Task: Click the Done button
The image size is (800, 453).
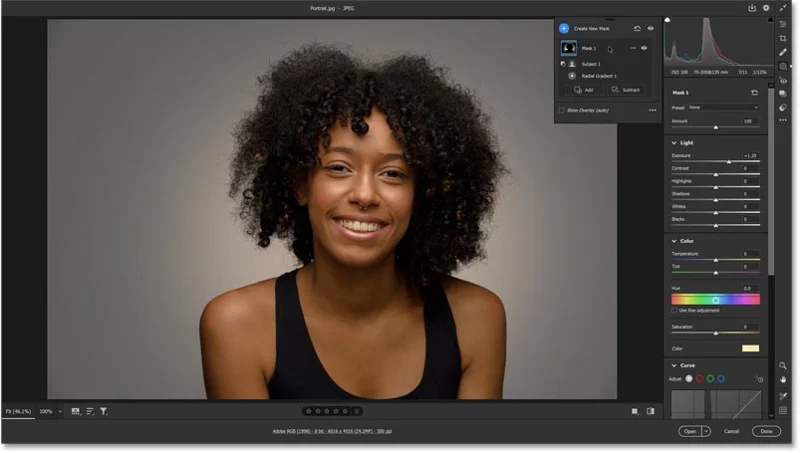Action: click(766, 431)
